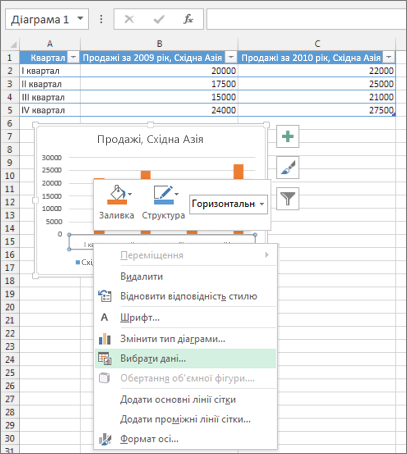
Task: Click the Структура outline pen icon
Action: [x=163, y=195]
